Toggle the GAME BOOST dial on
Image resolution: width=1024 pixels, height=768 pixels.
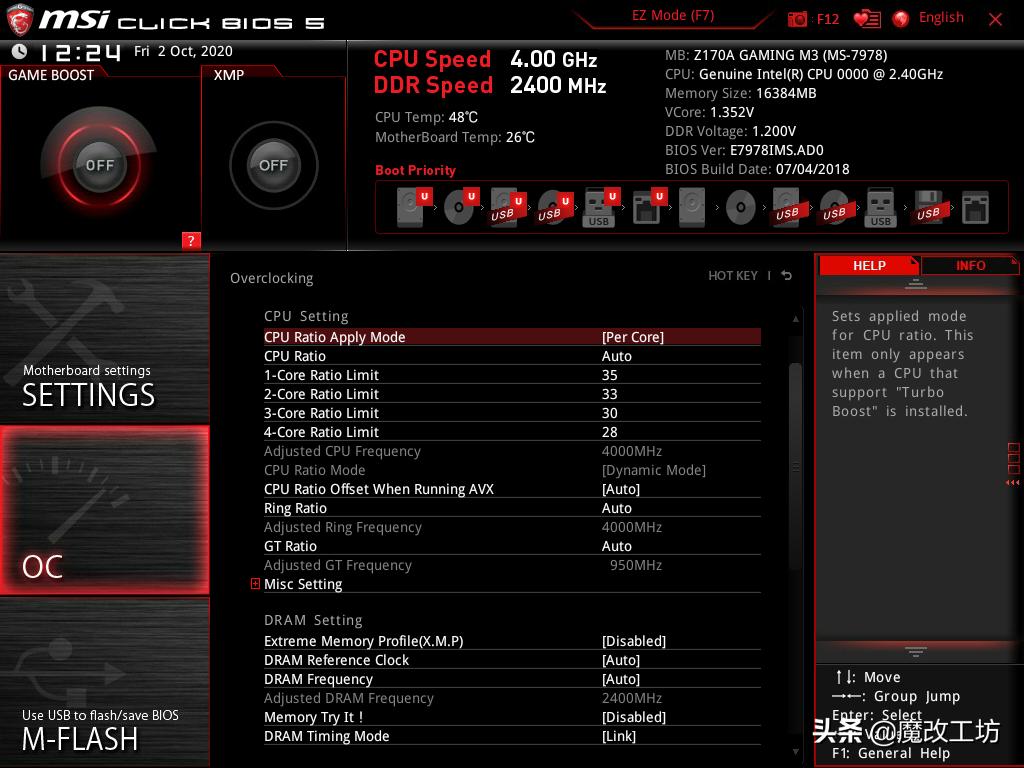(x=100, y=165)
